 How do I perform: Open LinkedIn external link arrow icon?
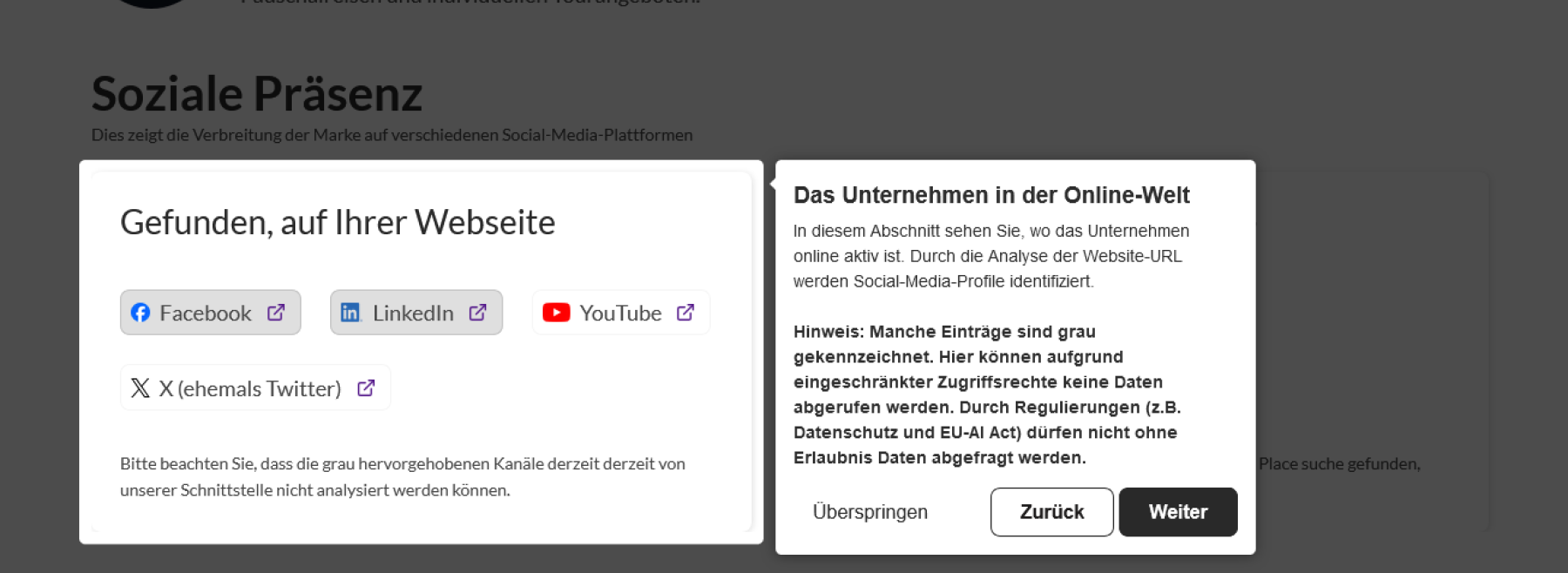point(477,312)
